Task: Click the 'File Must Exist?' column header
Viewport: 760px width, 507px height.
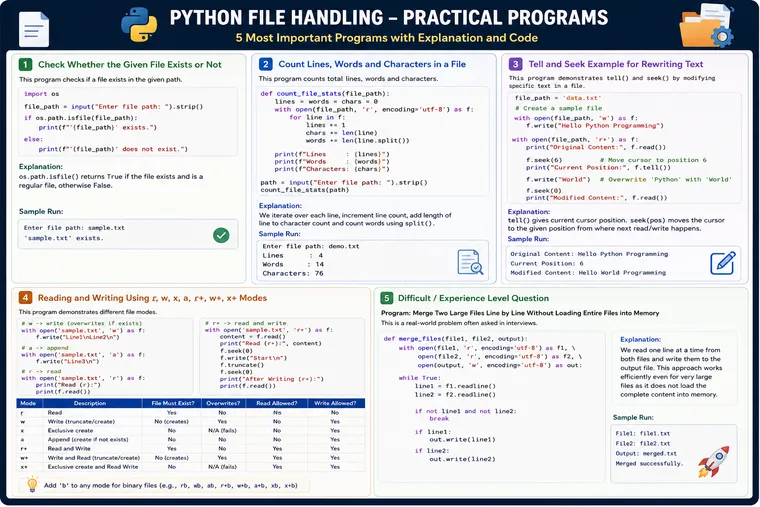Action: (x=173, y=403)
